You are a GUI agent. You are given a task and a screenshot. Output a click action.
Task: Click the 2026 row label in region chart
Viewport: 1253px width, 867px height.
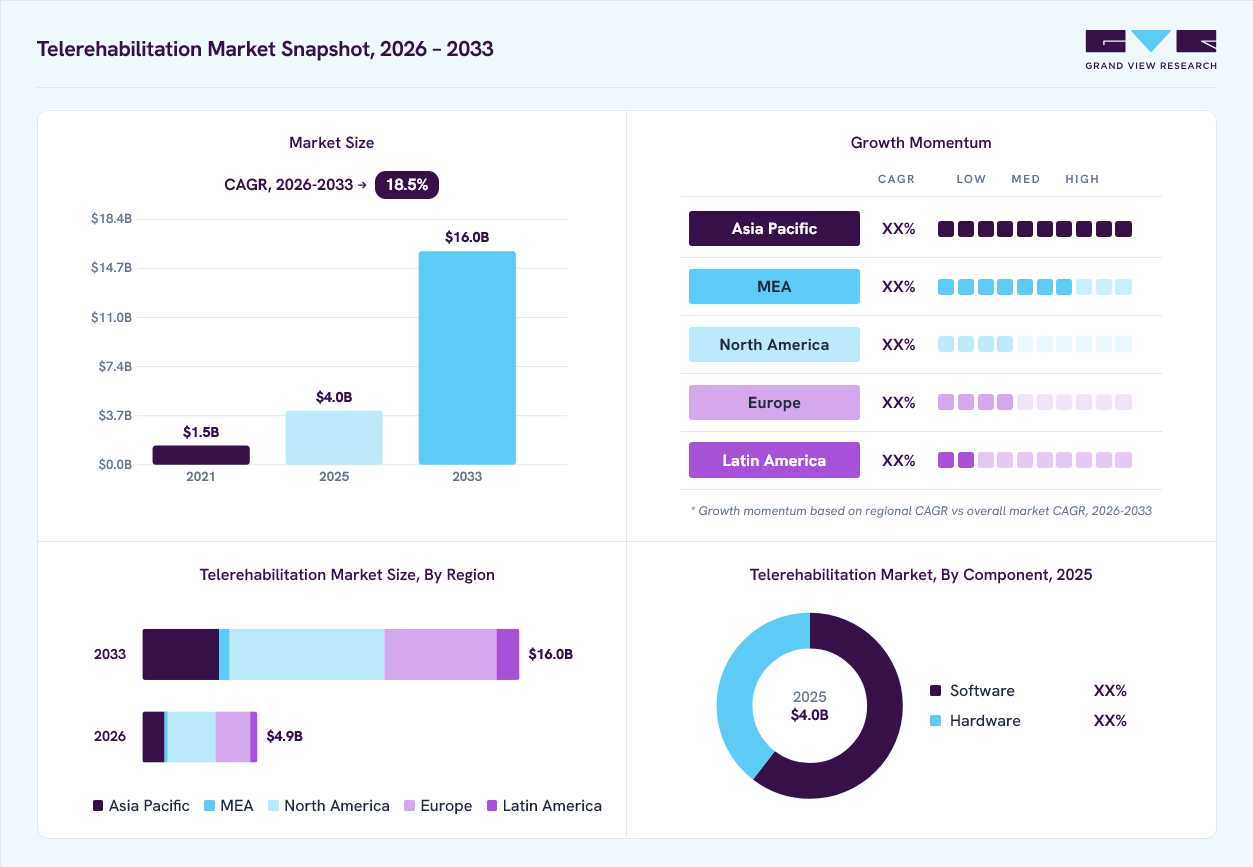(x=110, y=736)
